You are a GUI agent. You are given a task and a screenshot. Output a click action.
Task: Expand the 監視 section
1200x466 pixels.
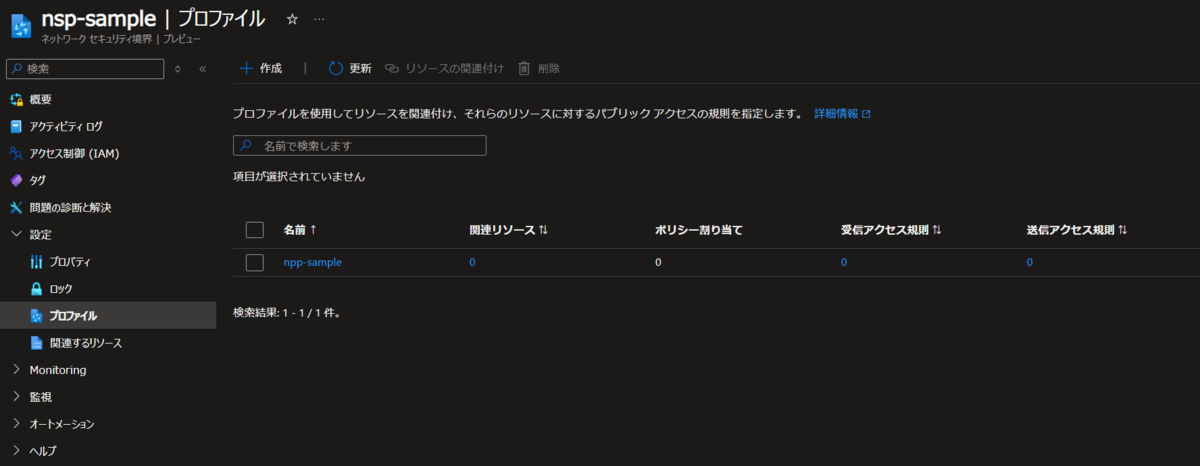[16, 397]
